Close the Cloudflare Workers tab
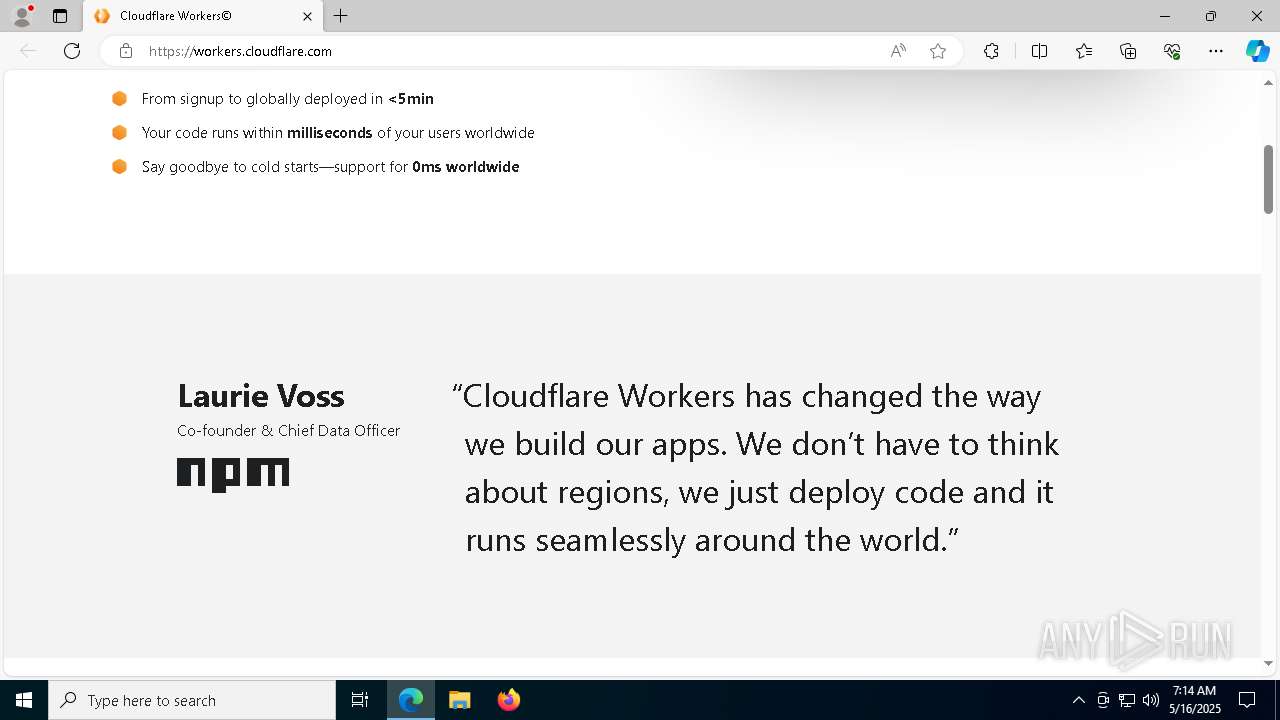The image size is (1280, 720). [x=307, y=16]
